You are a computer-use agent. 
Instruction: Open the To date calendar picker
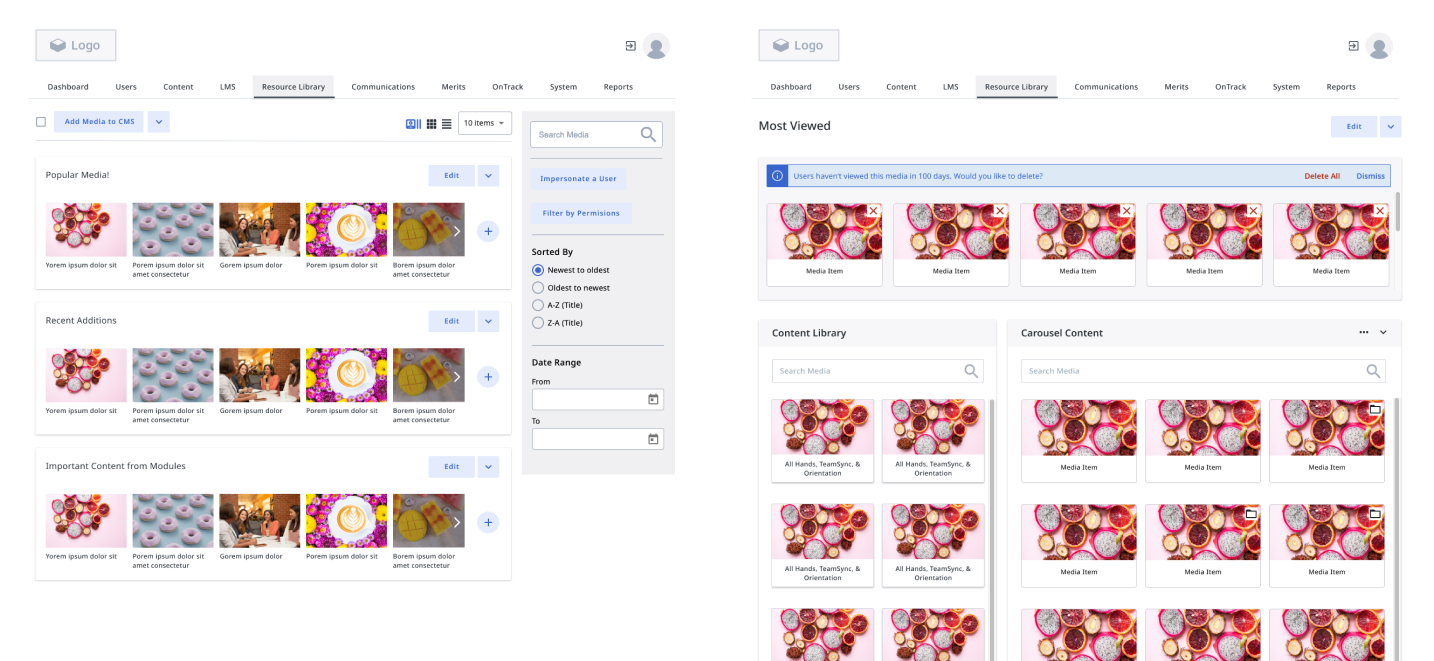point(653,438)
